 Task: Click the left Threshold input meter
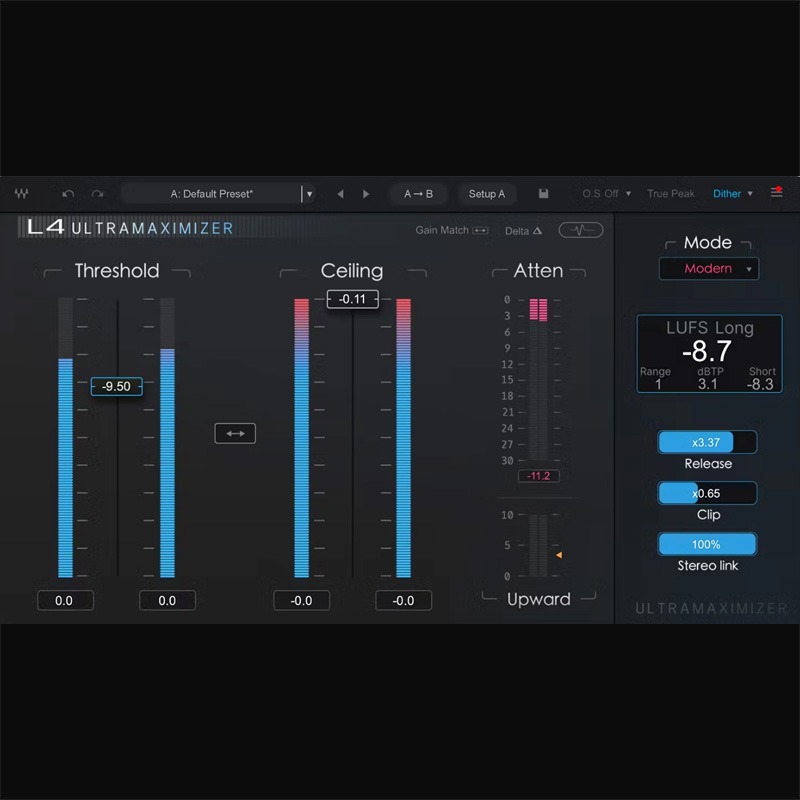point(65,438)
